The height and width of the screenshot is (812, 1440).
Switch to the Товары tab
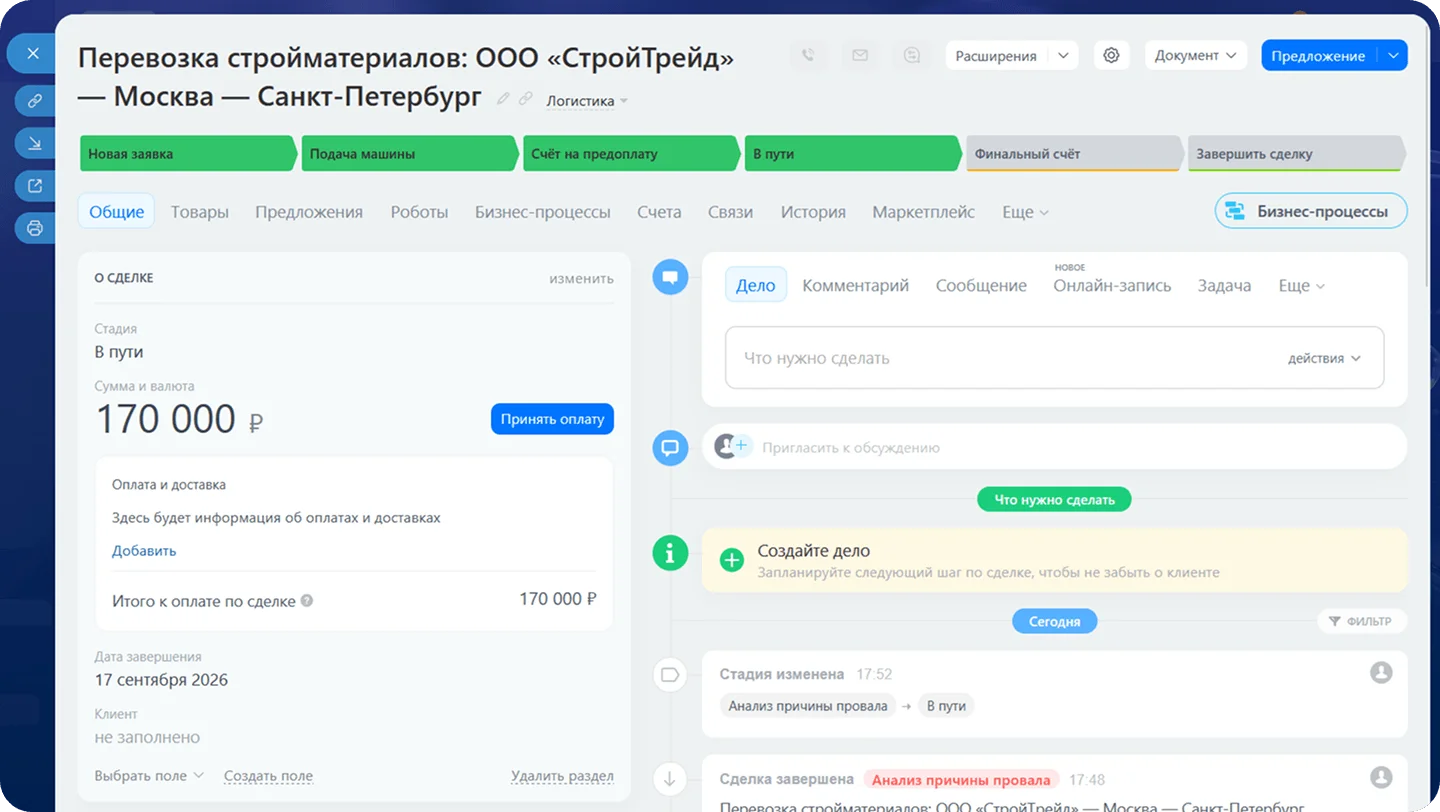200,212
